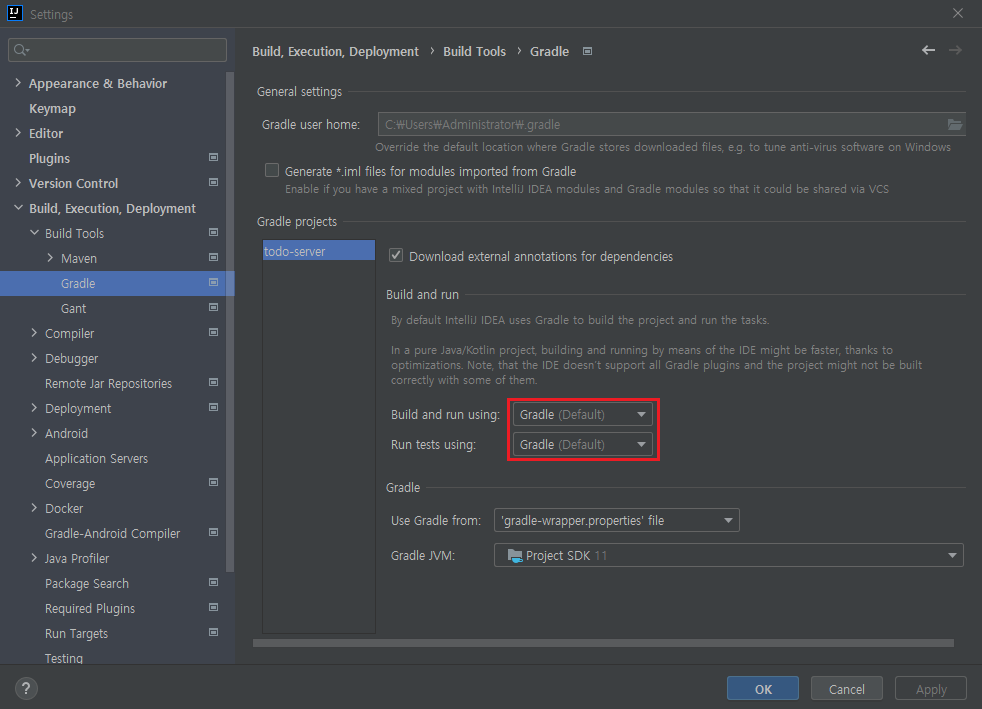Viewport: 982px width, 709px height.
Task: Click the project icon on the Deployment row
Action: 214,408
